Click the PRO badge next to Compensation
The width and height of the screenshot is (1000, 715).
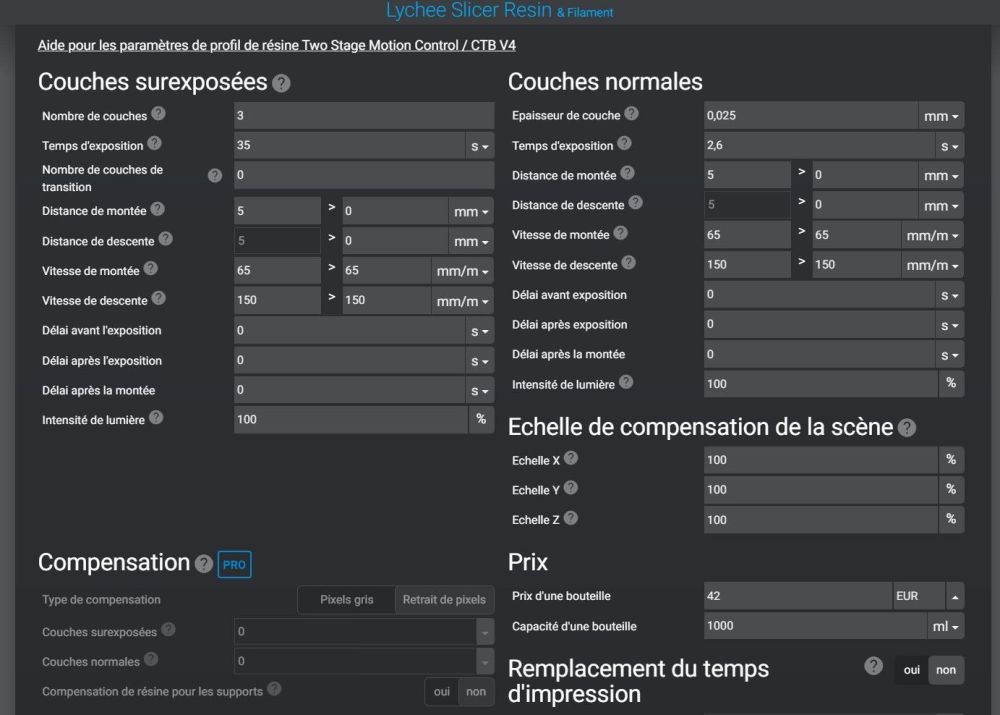(234, 564)
